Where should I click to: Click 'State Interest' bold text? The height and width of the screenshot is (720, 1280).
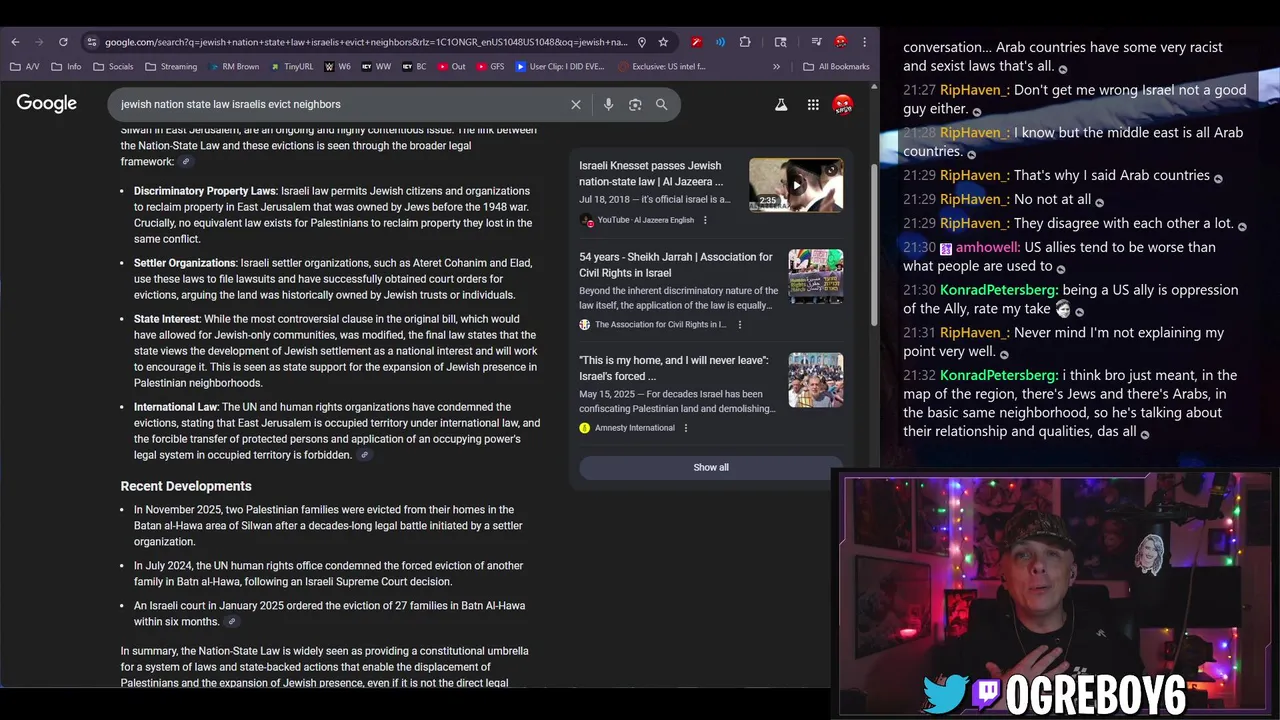[x=167, y=319]
